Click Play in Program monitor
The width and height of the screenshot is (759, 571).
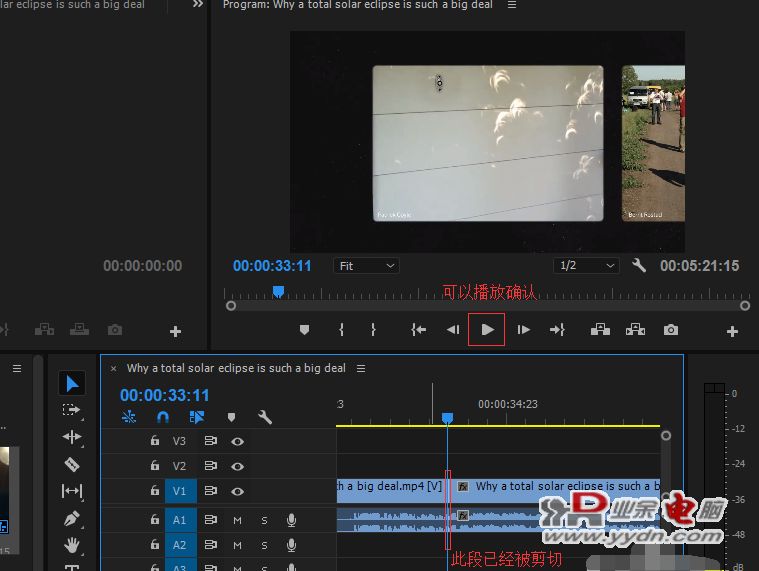click(x=487, y=330)
